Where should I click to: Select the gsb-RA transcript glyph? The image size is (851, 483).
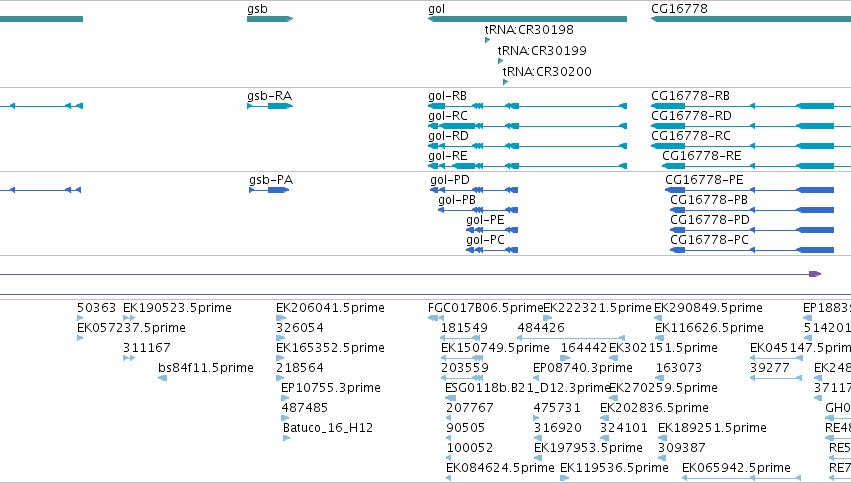click(x=270, y=106)
